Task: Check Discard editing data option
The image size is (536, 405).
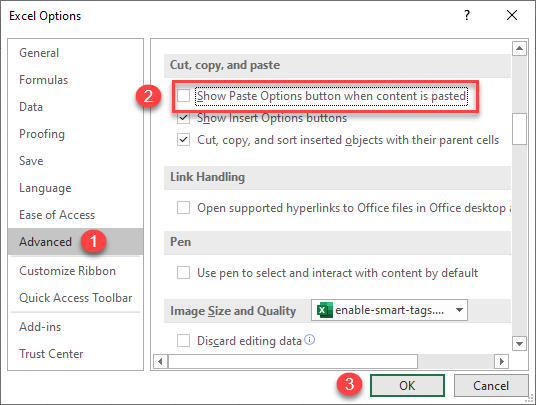Action: click(184, 340)
